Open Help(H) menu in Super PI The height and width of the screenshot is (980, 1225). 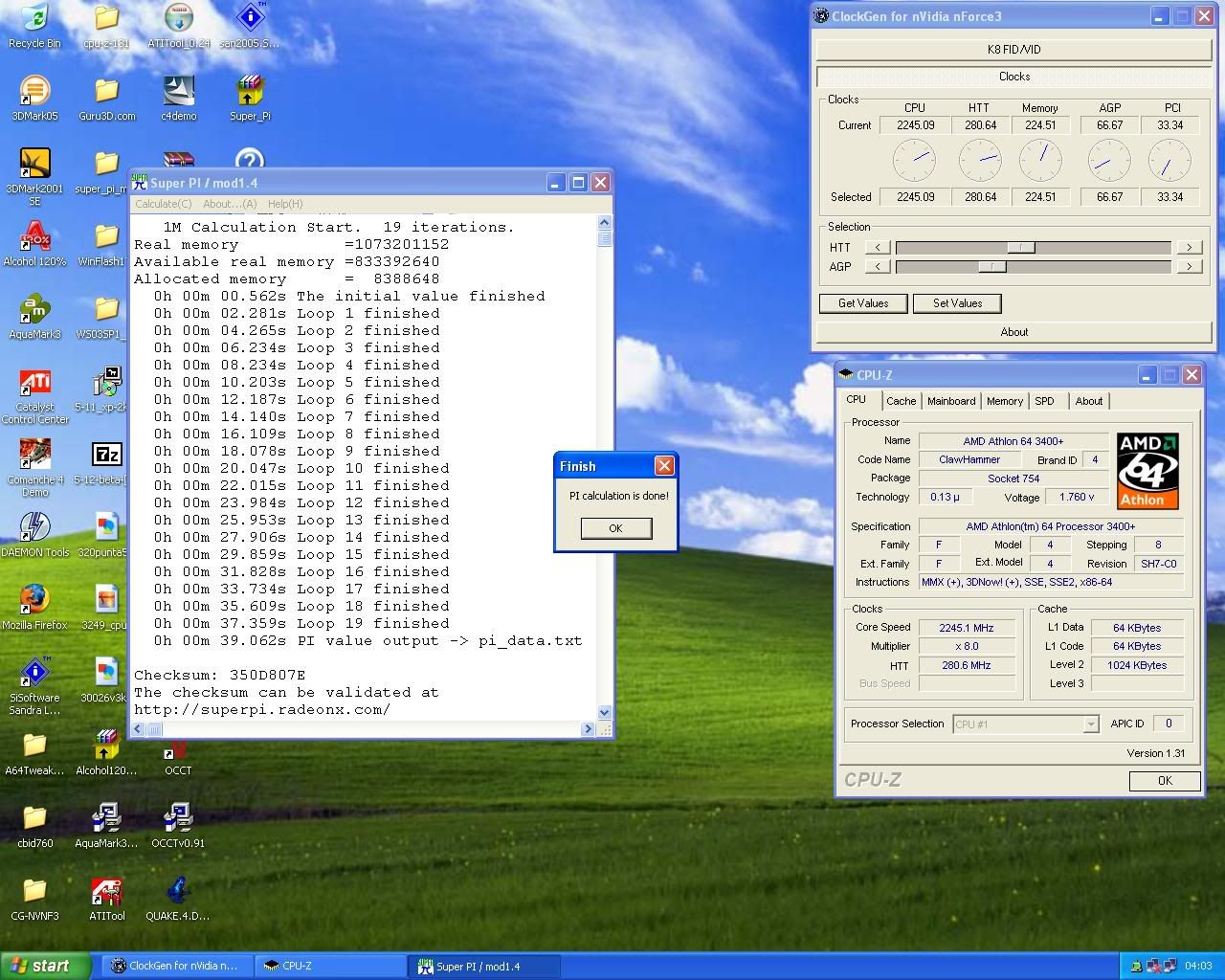click(x=285, y=204)
